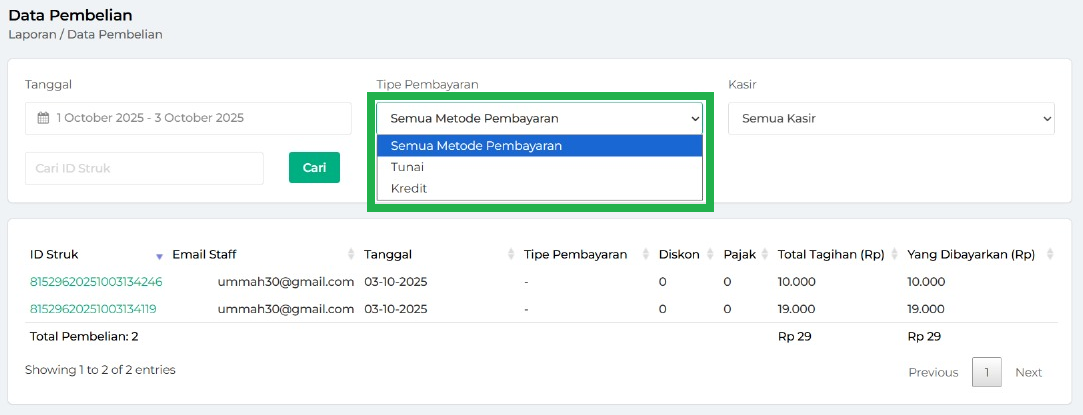Sort by Pajak column
The image size is (1083, 415).
[764, 255]
